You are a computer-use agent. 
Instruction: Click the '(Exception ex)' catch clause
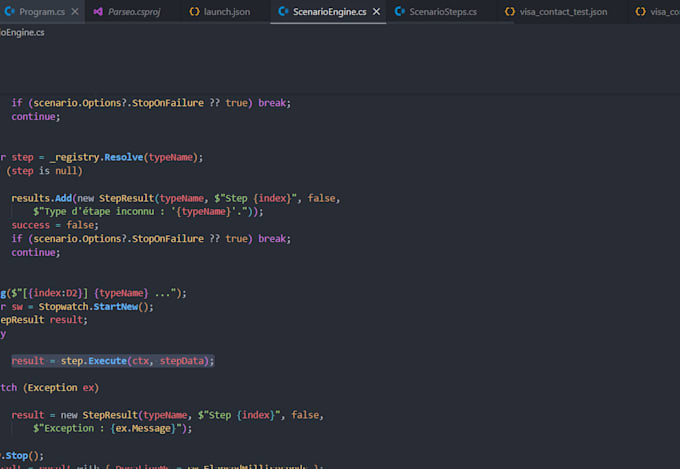(61, 388)
